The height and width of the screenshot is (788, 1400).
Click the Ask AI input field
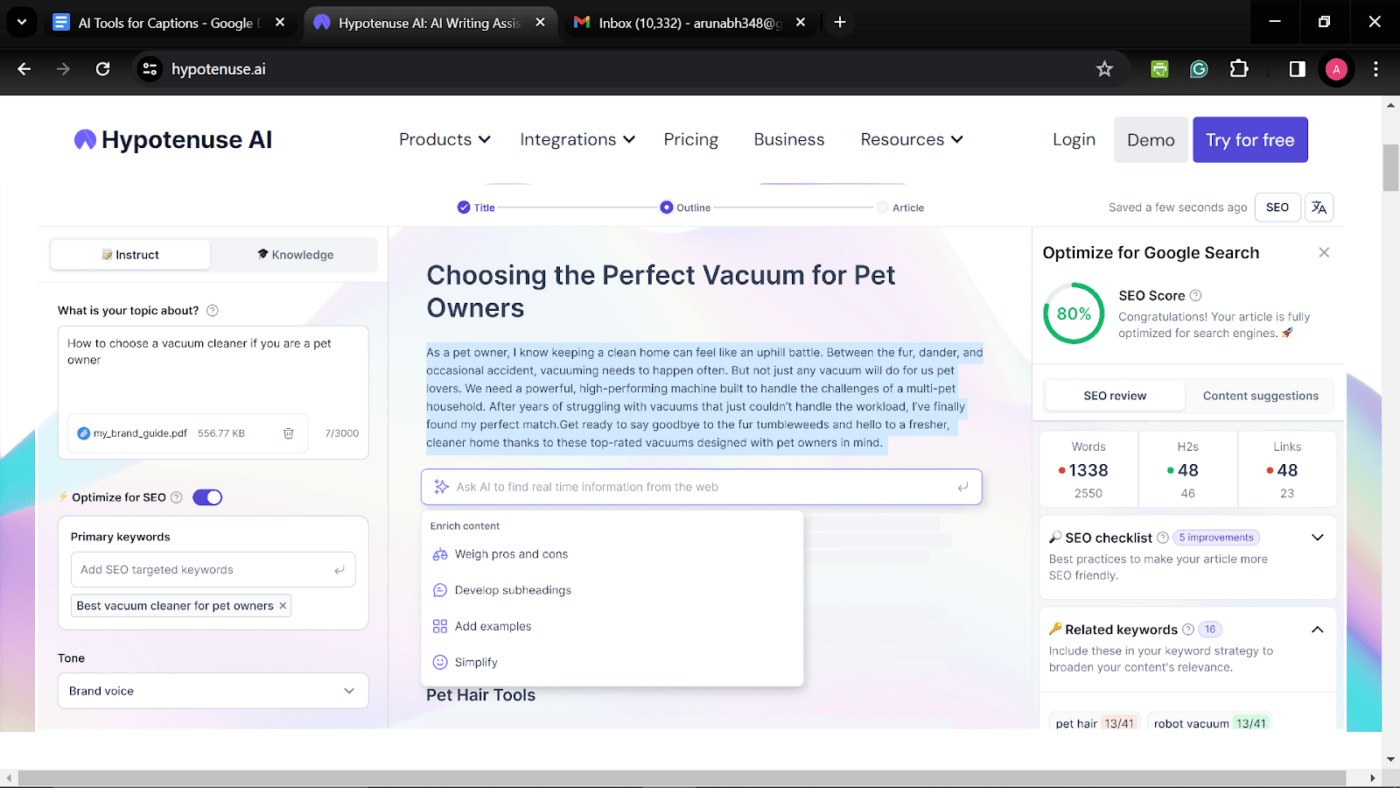coord(701,487)
